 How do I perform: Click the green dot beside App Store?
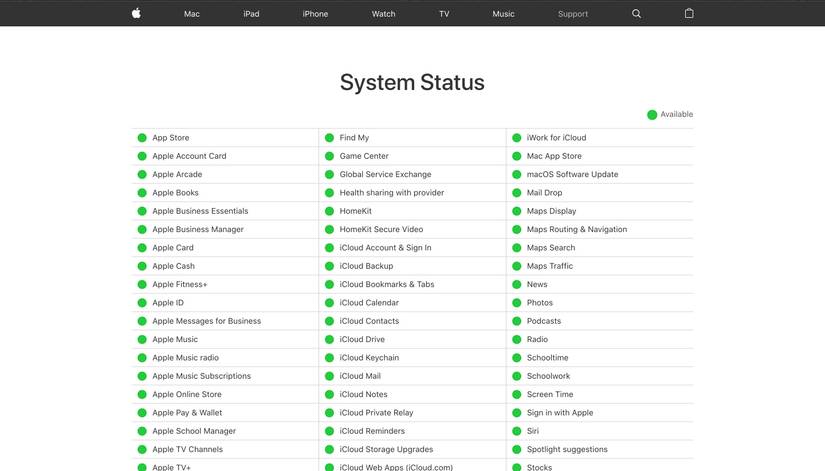point(142,138)
